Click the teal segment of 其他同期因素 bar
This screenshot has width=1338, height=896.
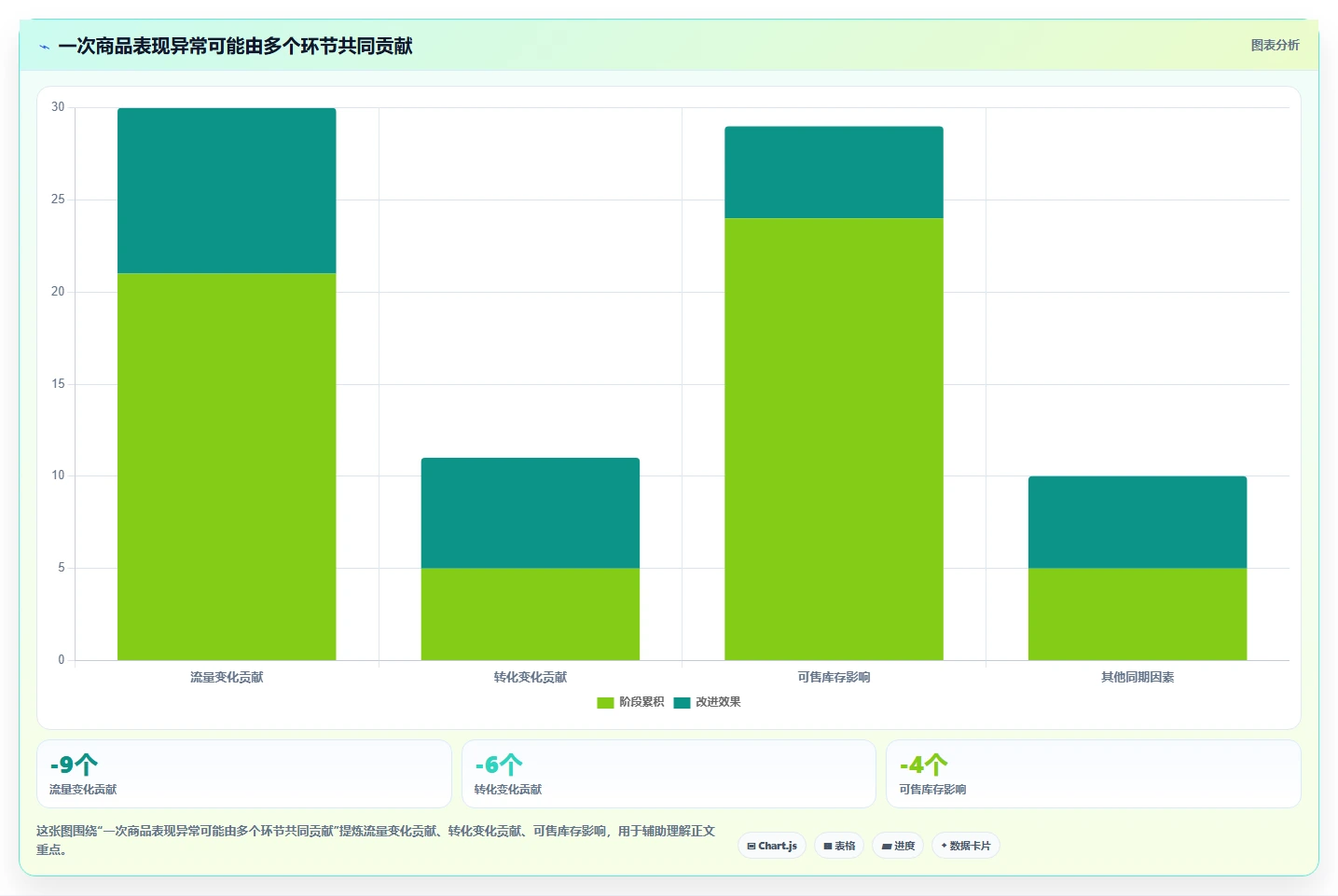tap(1138, 522)
